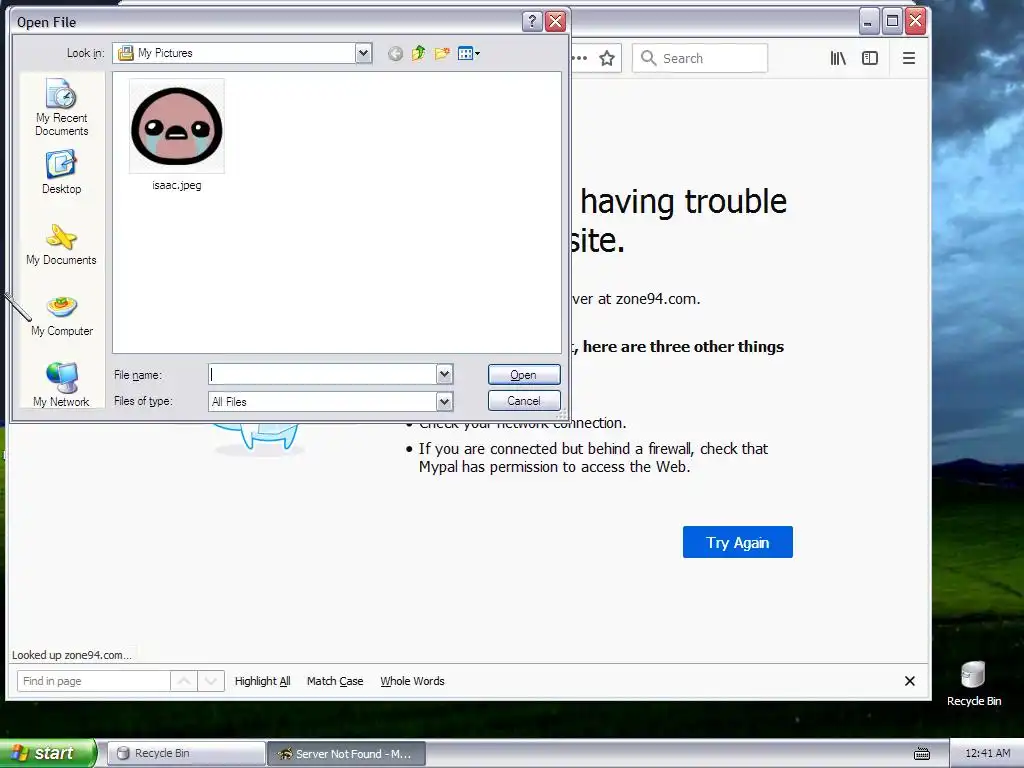Go to Desktop in the places bar
Screen dimensions: 1024x768
(x=61, y=172)
